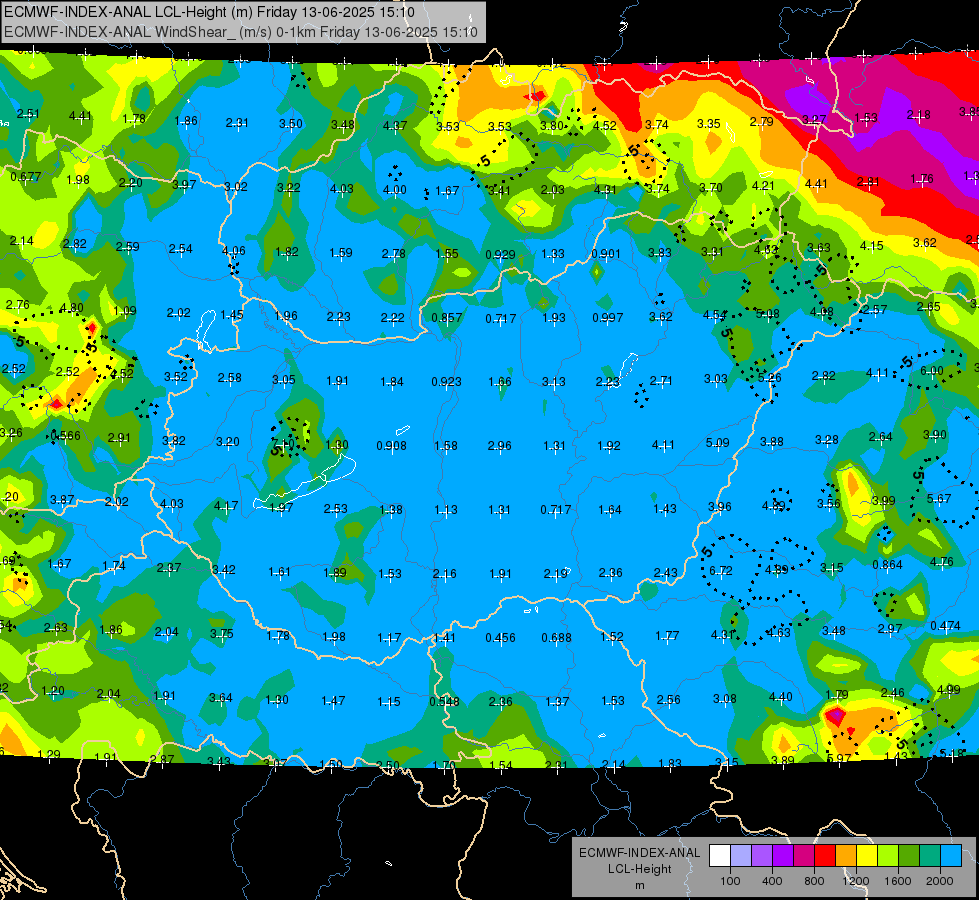Click the wind shear value 3.96
Screen dimensions: 979x900
(x=719, y=507)
